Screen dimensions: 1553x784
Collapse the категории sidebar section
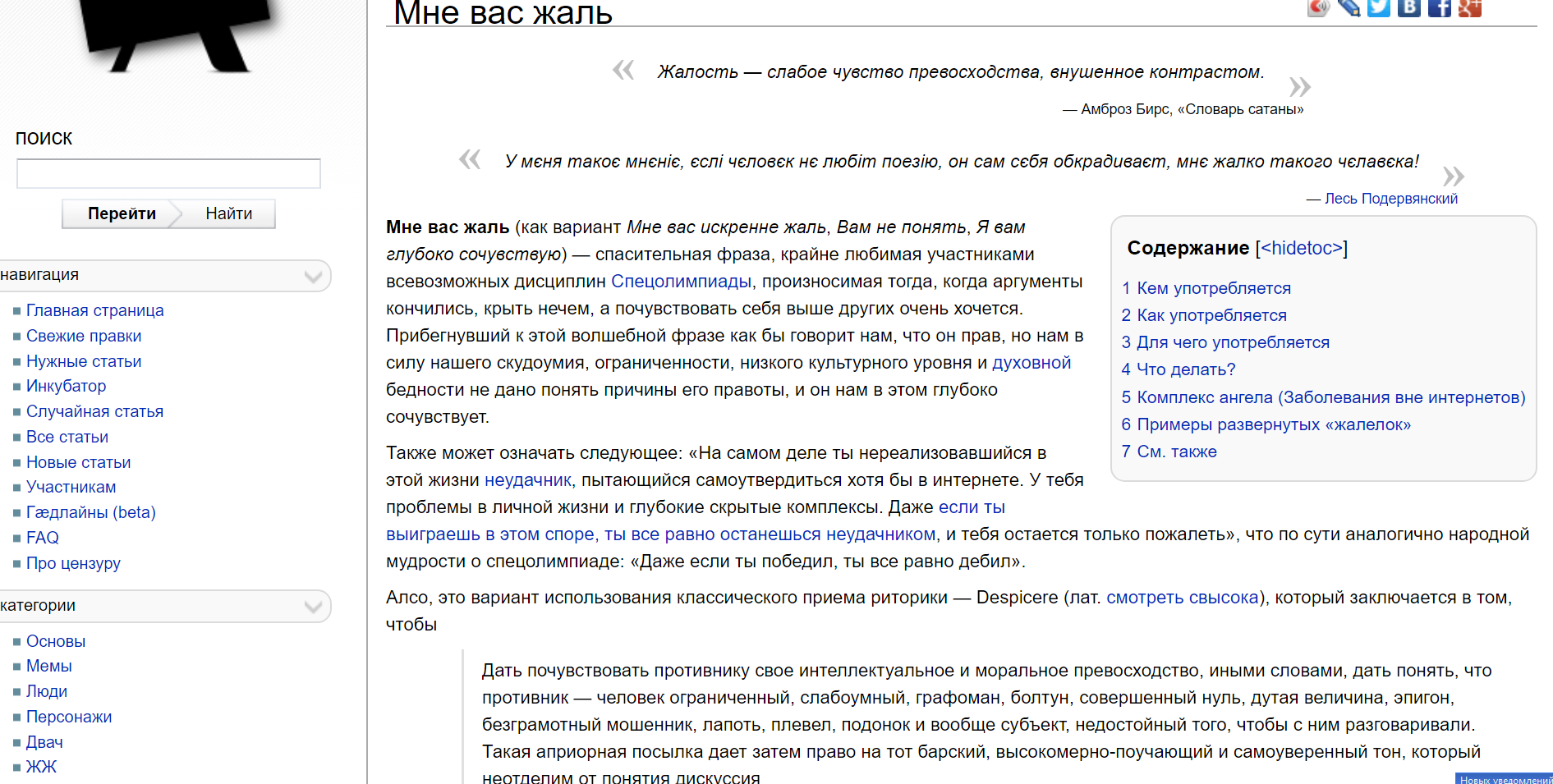tap(313, 607)
